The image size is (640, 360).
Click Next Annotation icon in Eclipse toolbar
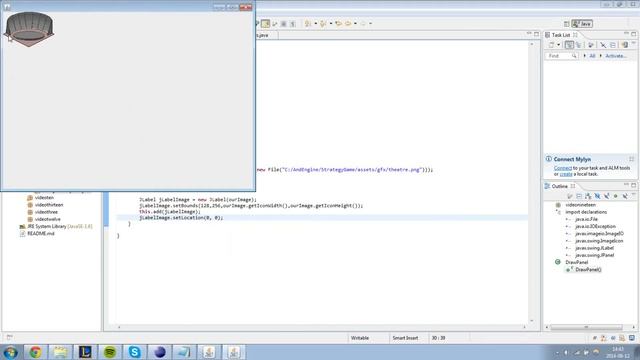pos(308,24)
